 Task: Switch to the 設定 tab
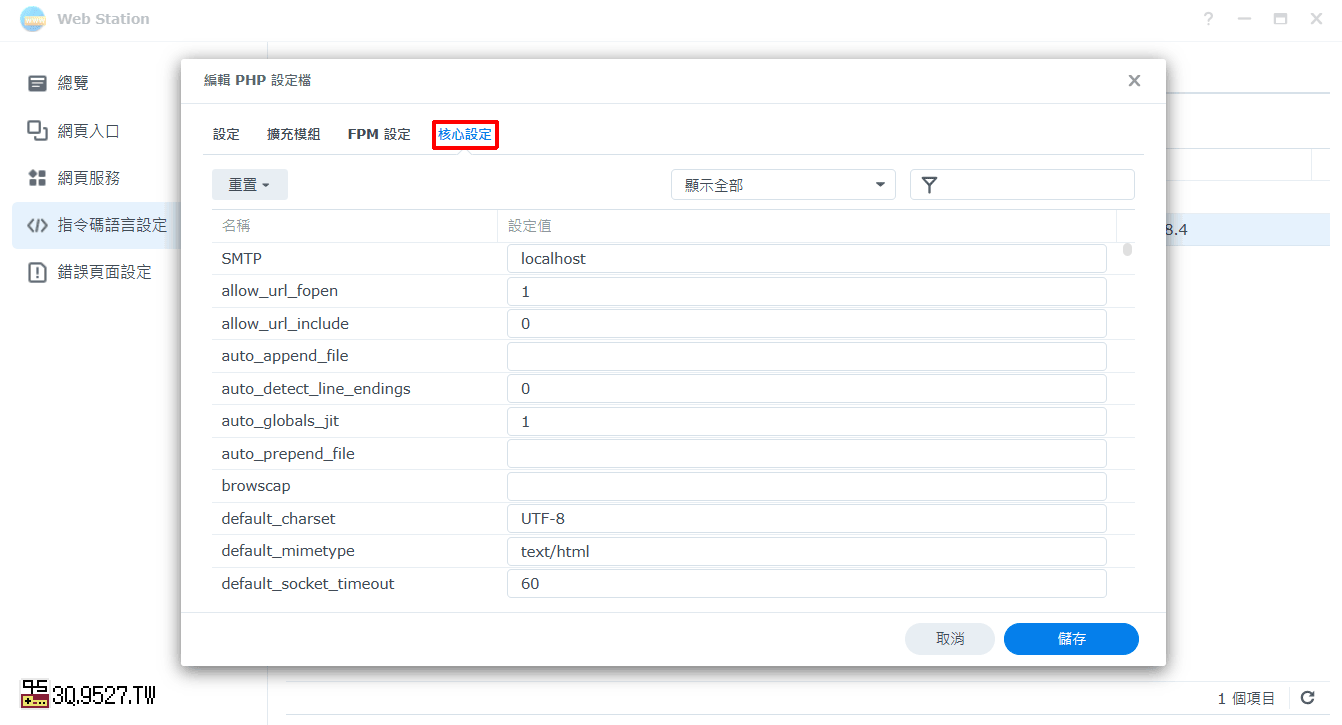coord(227,134)
